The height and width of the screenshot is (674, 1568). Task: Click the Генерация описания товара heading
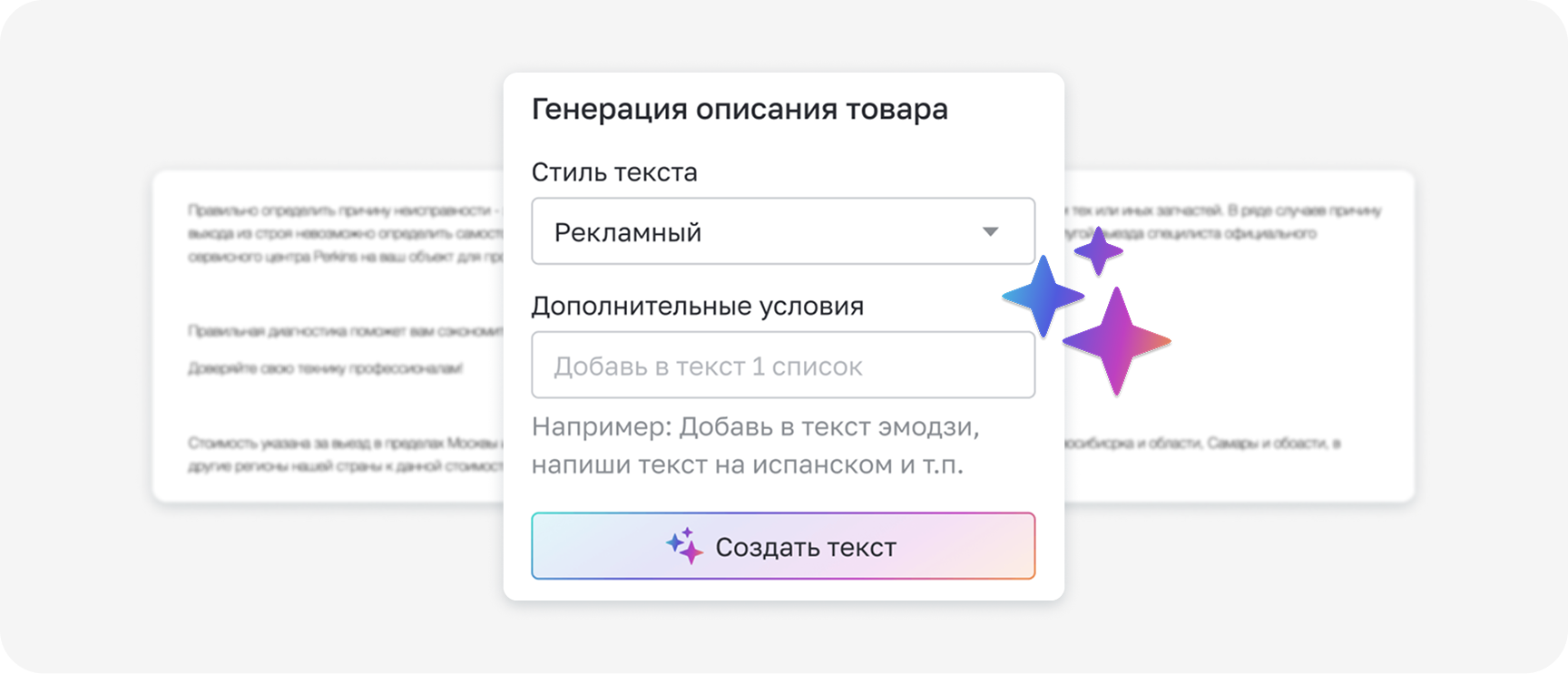(x=740, y=109)
